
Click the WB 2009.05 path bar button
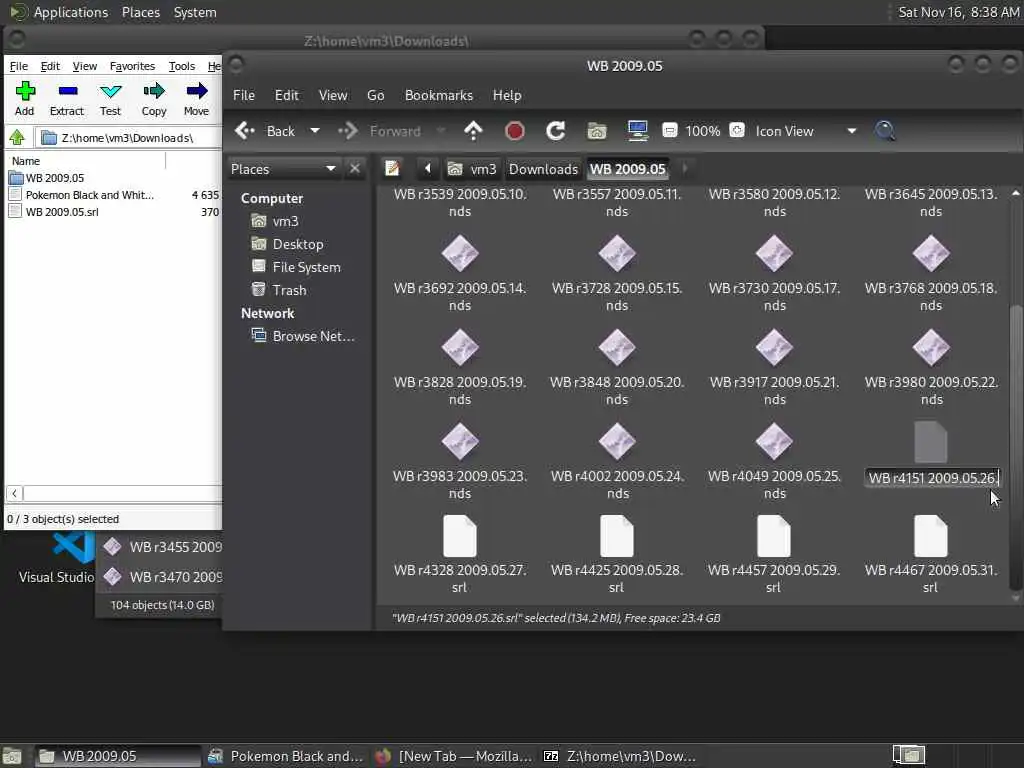tap(628, 169)
